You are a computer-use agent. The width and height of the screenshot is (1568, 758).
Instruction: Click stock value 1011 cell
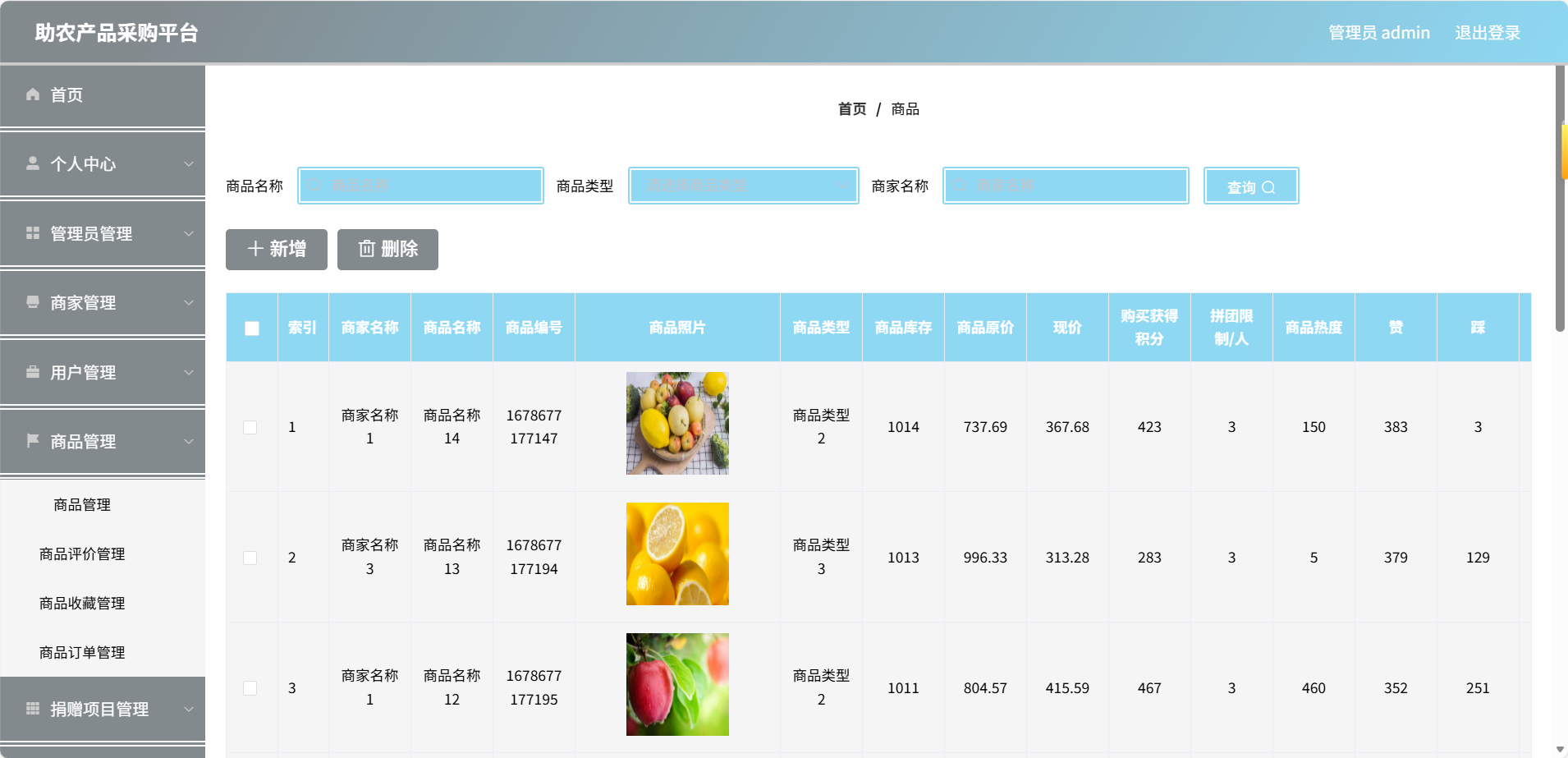[x=903, y=688]
